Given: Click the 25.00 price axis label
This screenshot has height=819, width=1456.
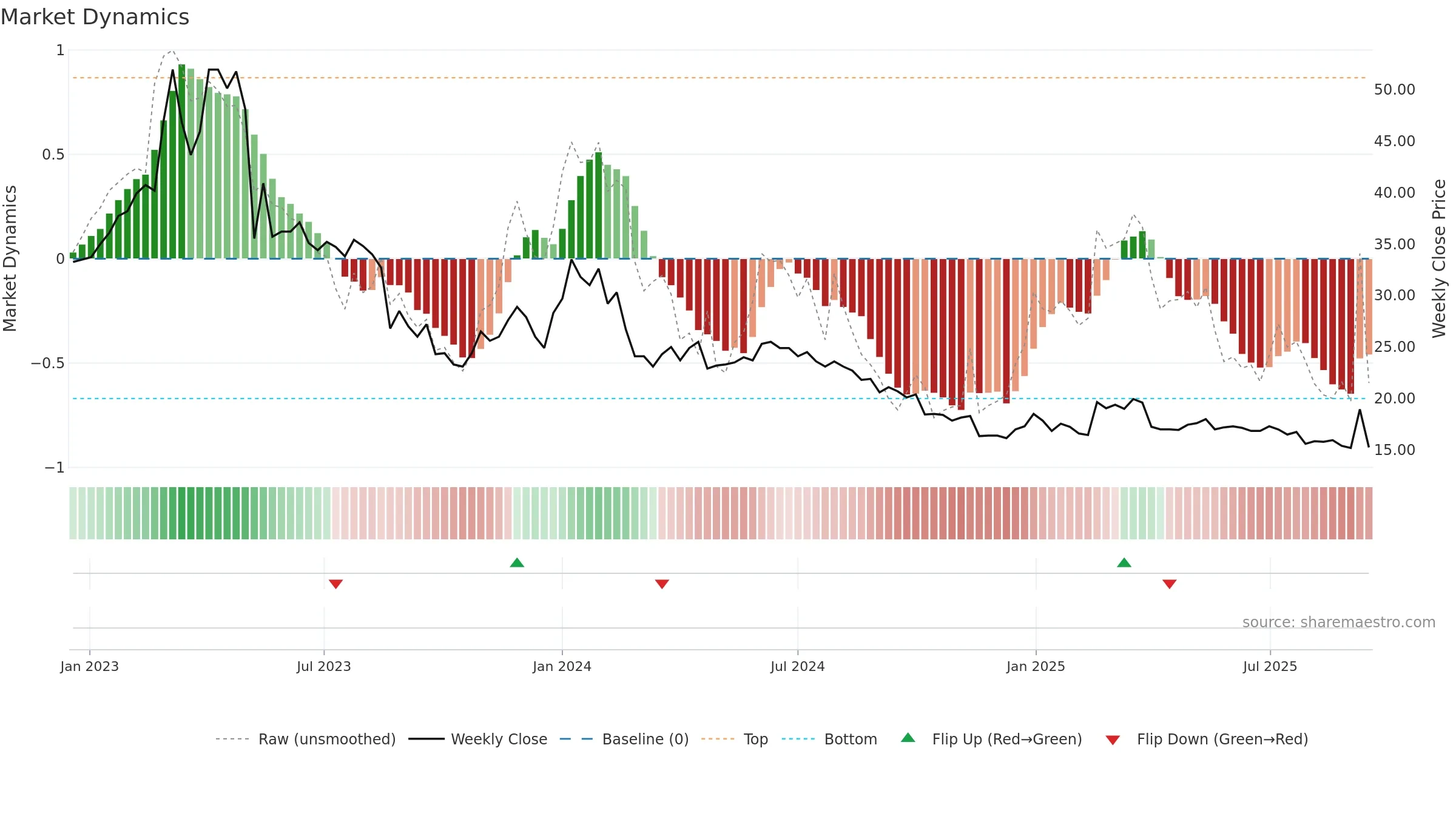Looking at the screenshot, I should point(1395,346).
